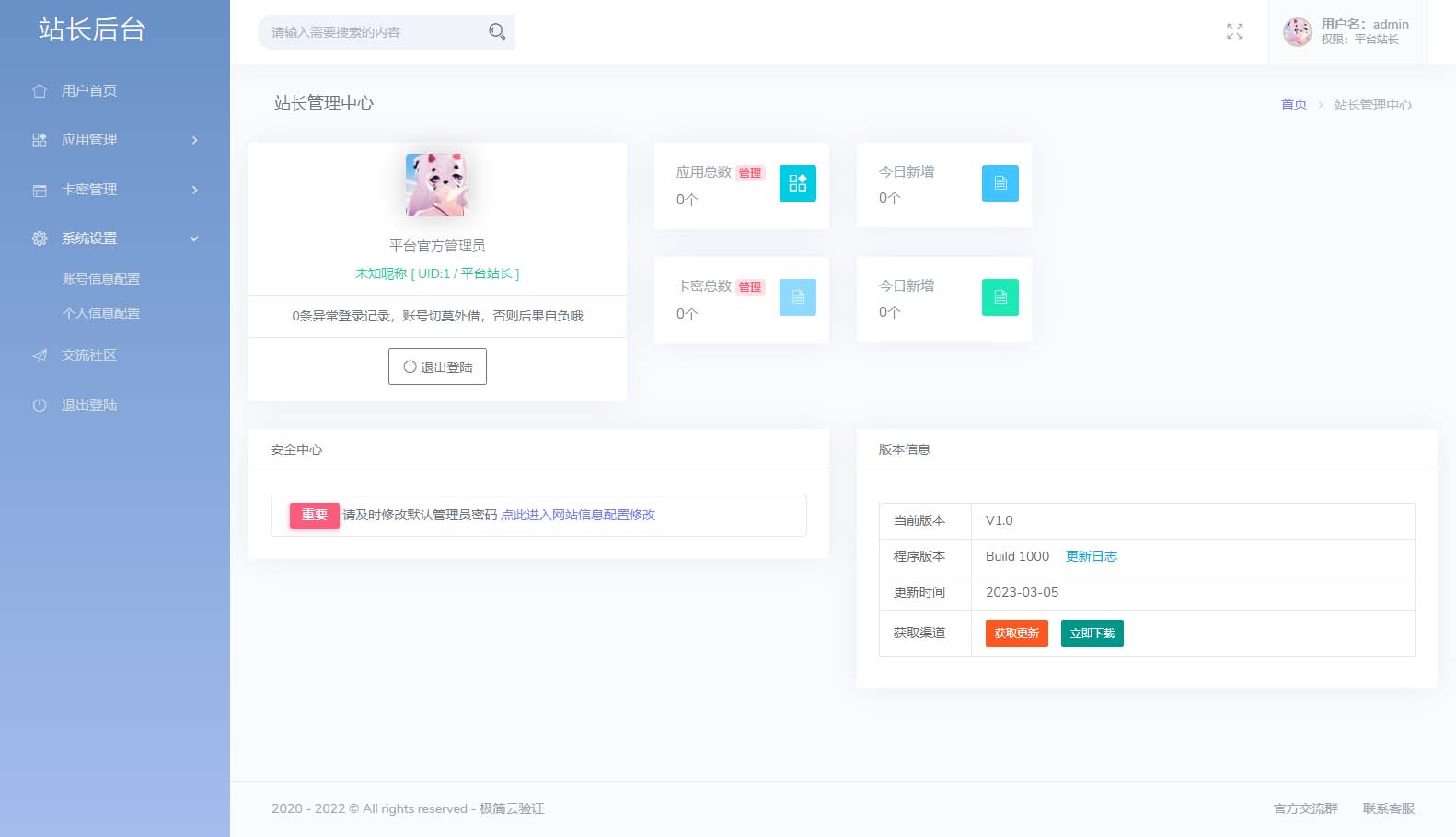Click the blue document icon for app 今日新增
Screen dimensions: 1456x837
(x=1000, y=183)
